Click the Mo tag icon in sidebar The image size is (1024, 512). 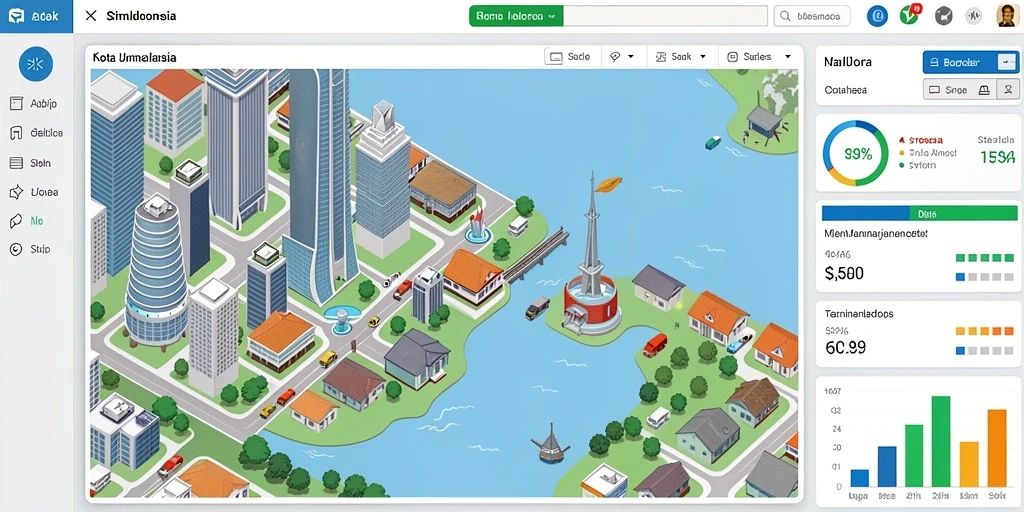(x=16, y=221)
